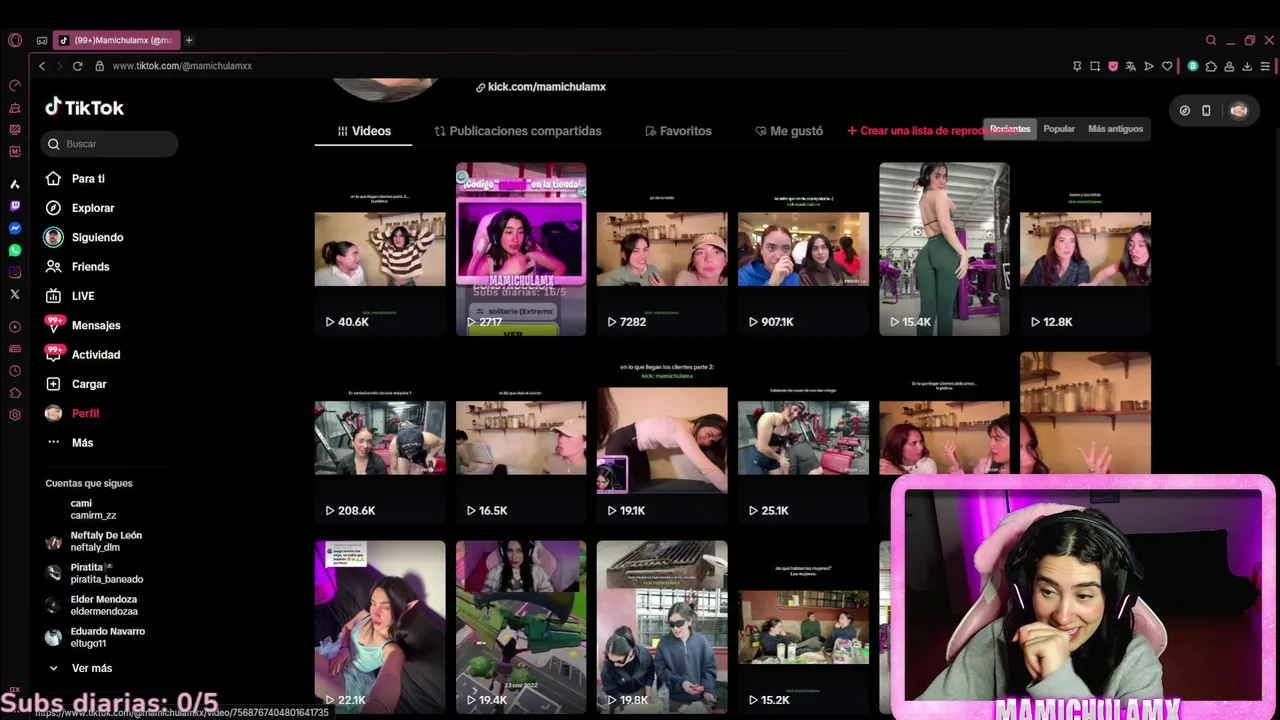Add page to bookmarks with heart icon
Image resolution: width=1280 pixels, height=720 pixels.
click(x=1167, y=66)
